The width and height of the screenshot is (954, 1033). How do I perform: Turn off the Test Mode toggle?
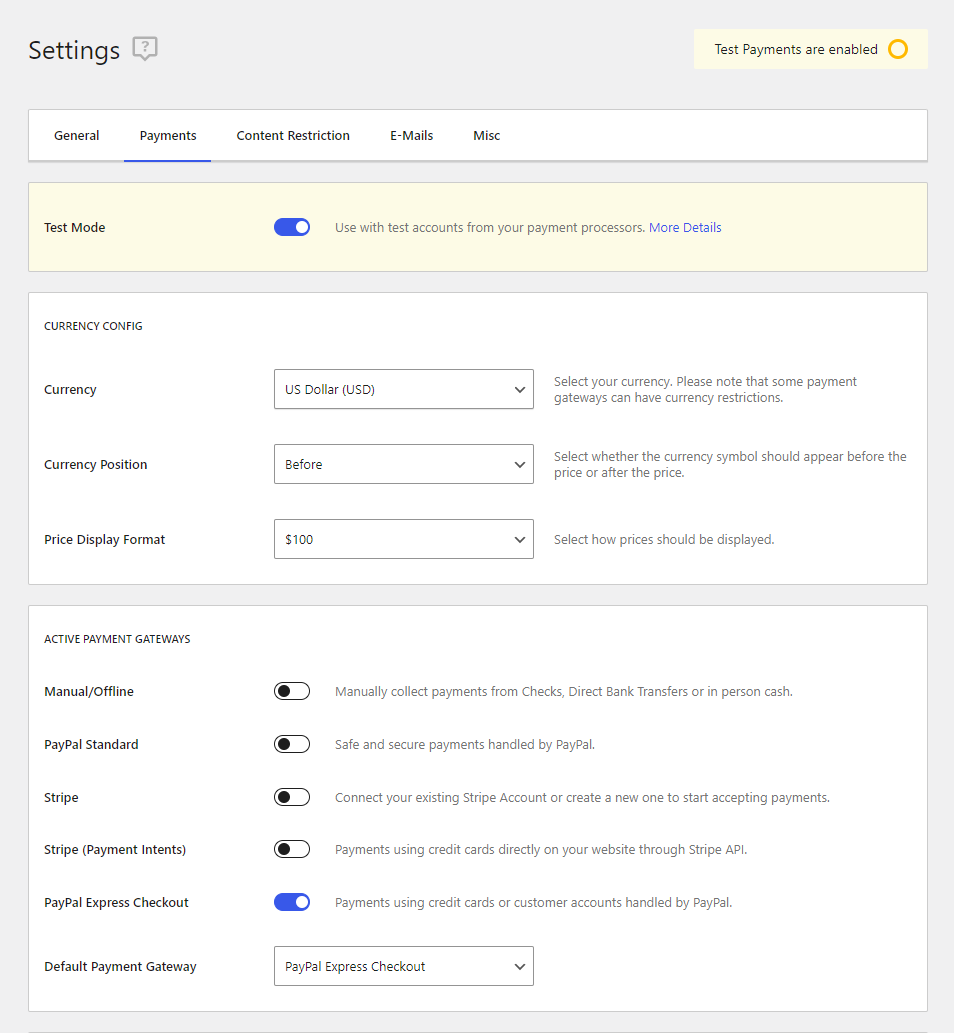point(292,227)
